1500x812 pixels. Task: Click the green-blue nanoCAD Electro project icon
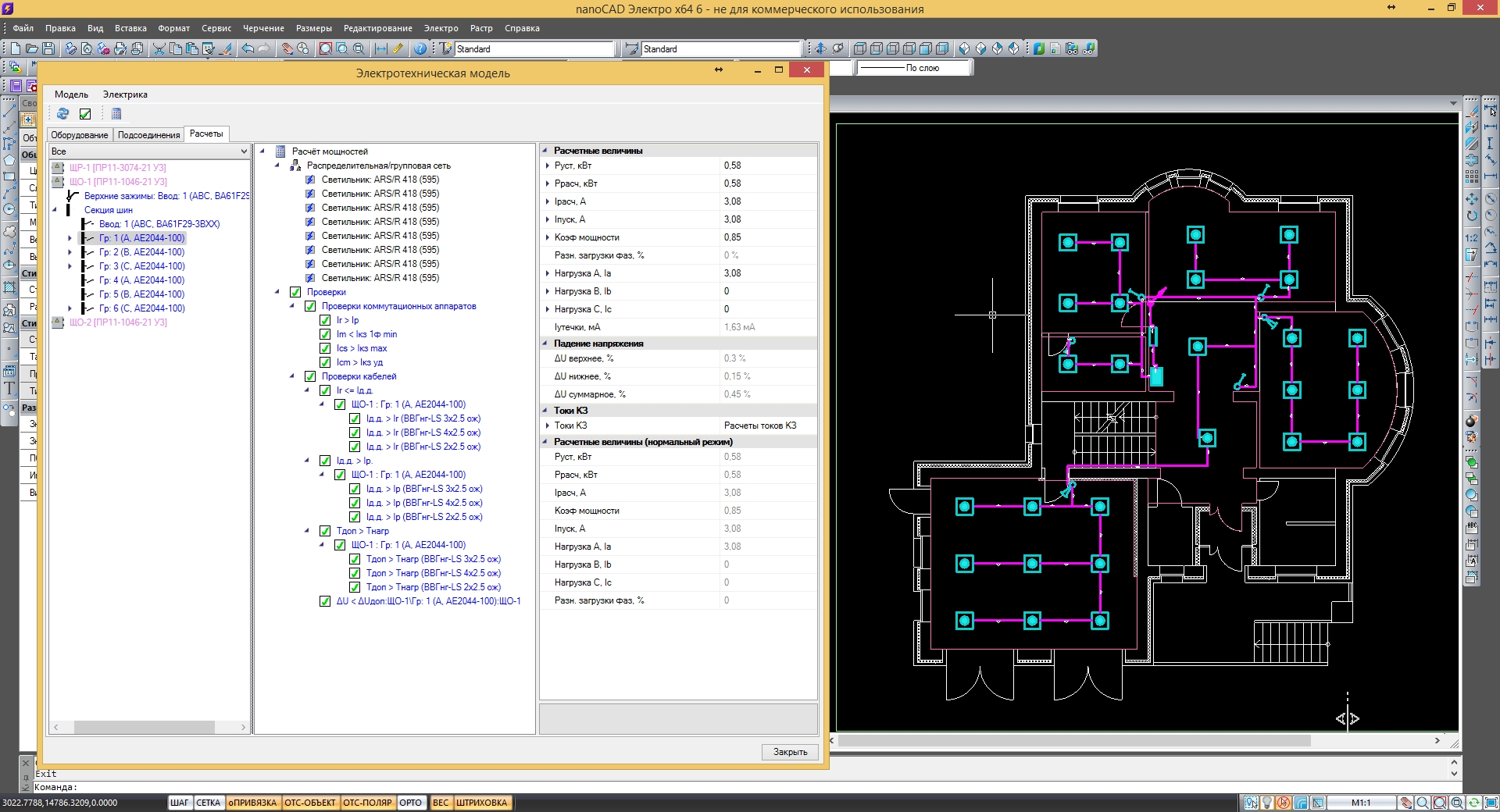[1038, 48]
